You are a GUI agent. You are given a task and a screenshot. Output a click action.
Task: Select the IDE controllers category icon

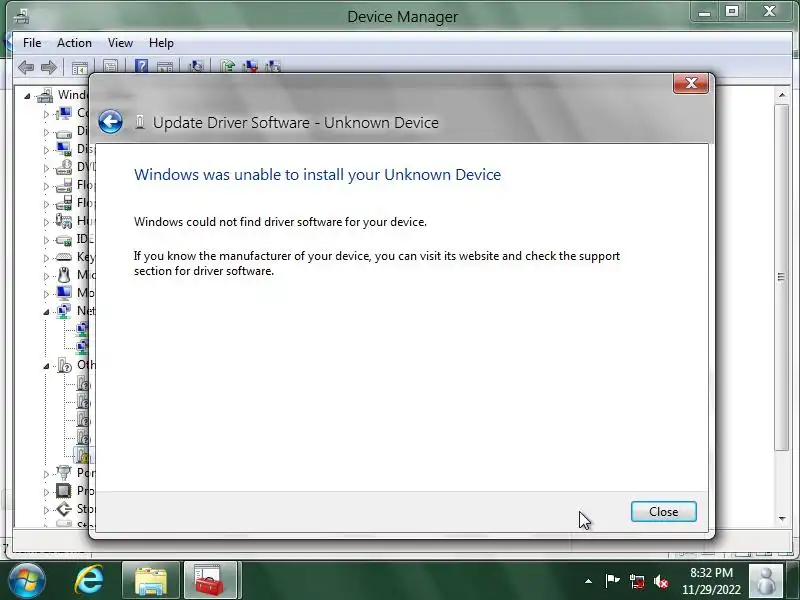(x=64, y=239)
